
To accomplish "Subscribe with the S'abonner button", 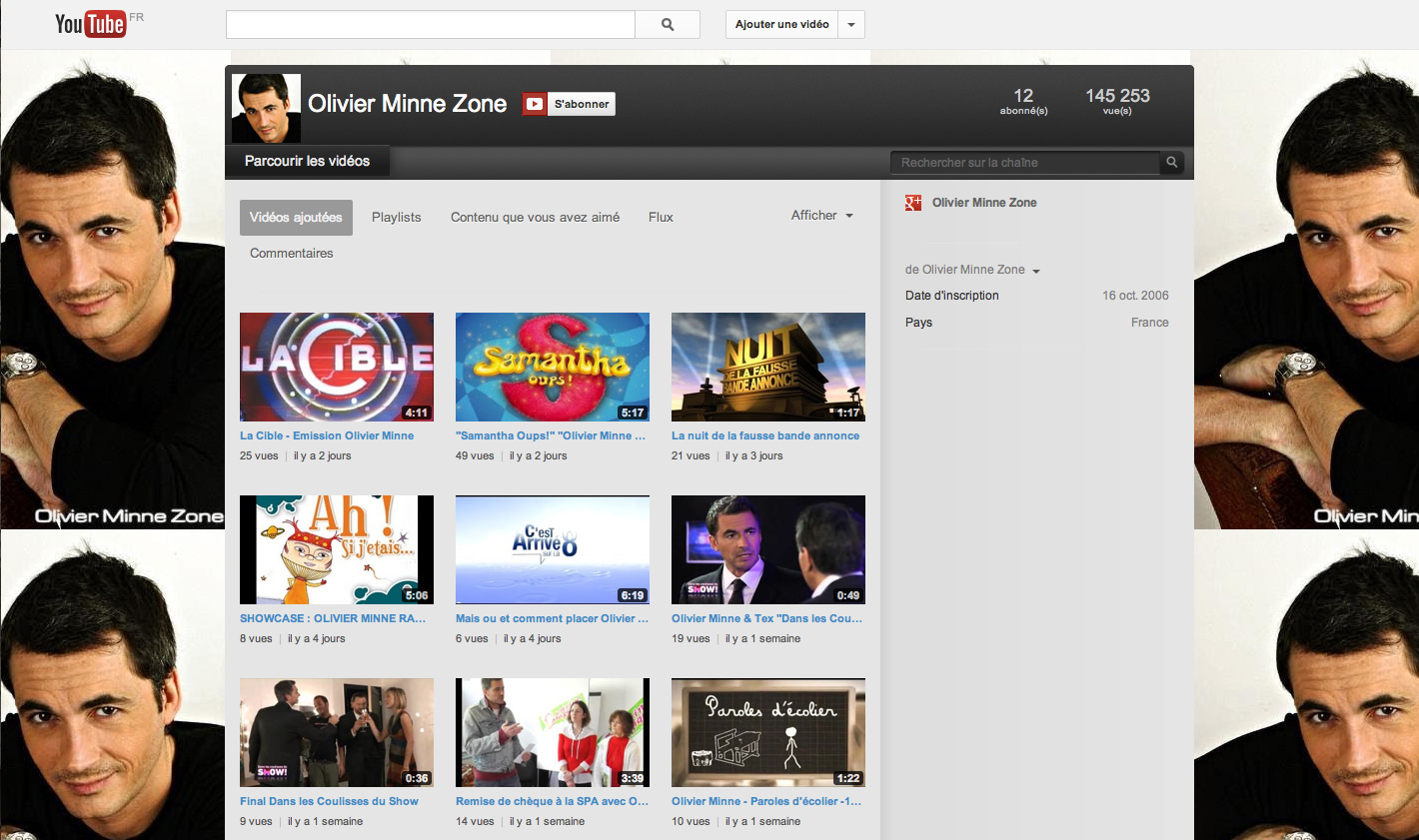I will coord(569,104).
